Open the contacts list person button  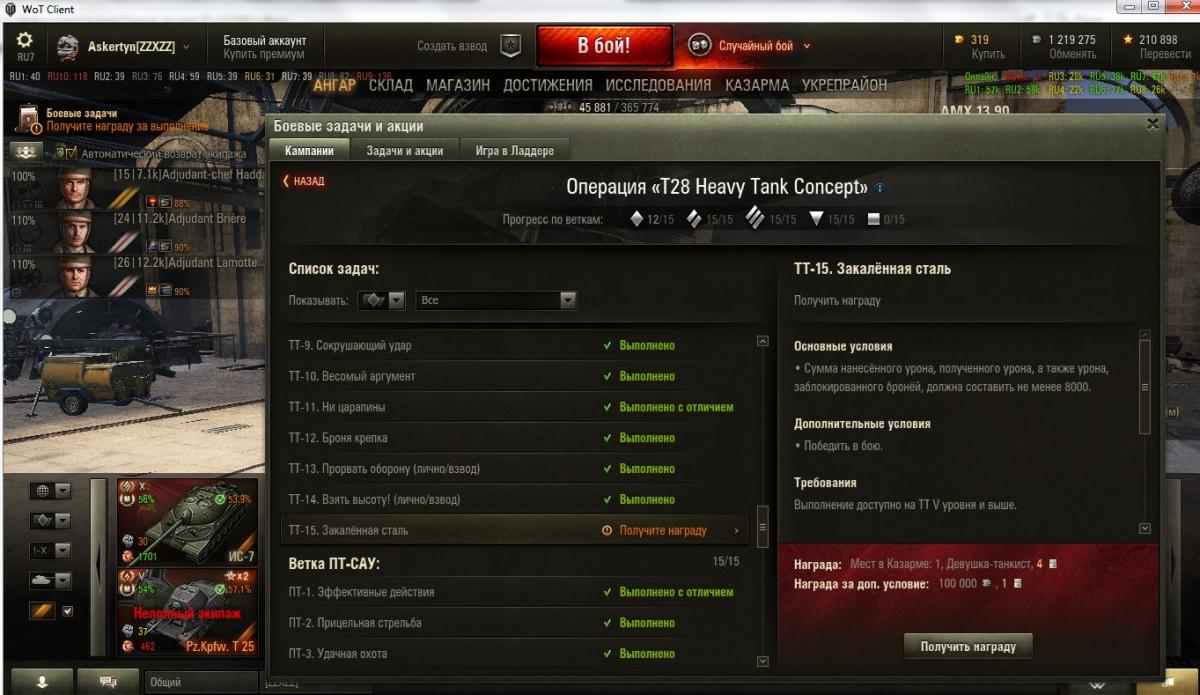coord(42,681)
